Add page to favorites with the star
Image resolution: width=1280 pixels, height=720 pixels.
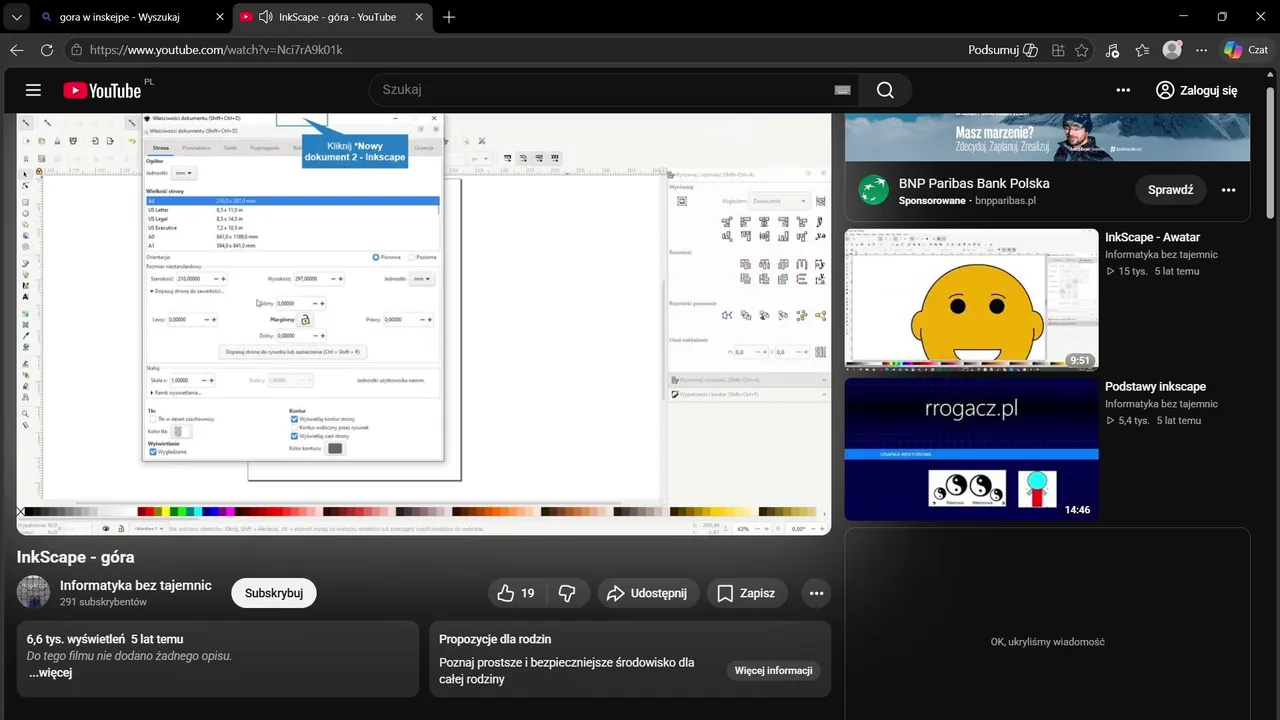coord(1082,50)
